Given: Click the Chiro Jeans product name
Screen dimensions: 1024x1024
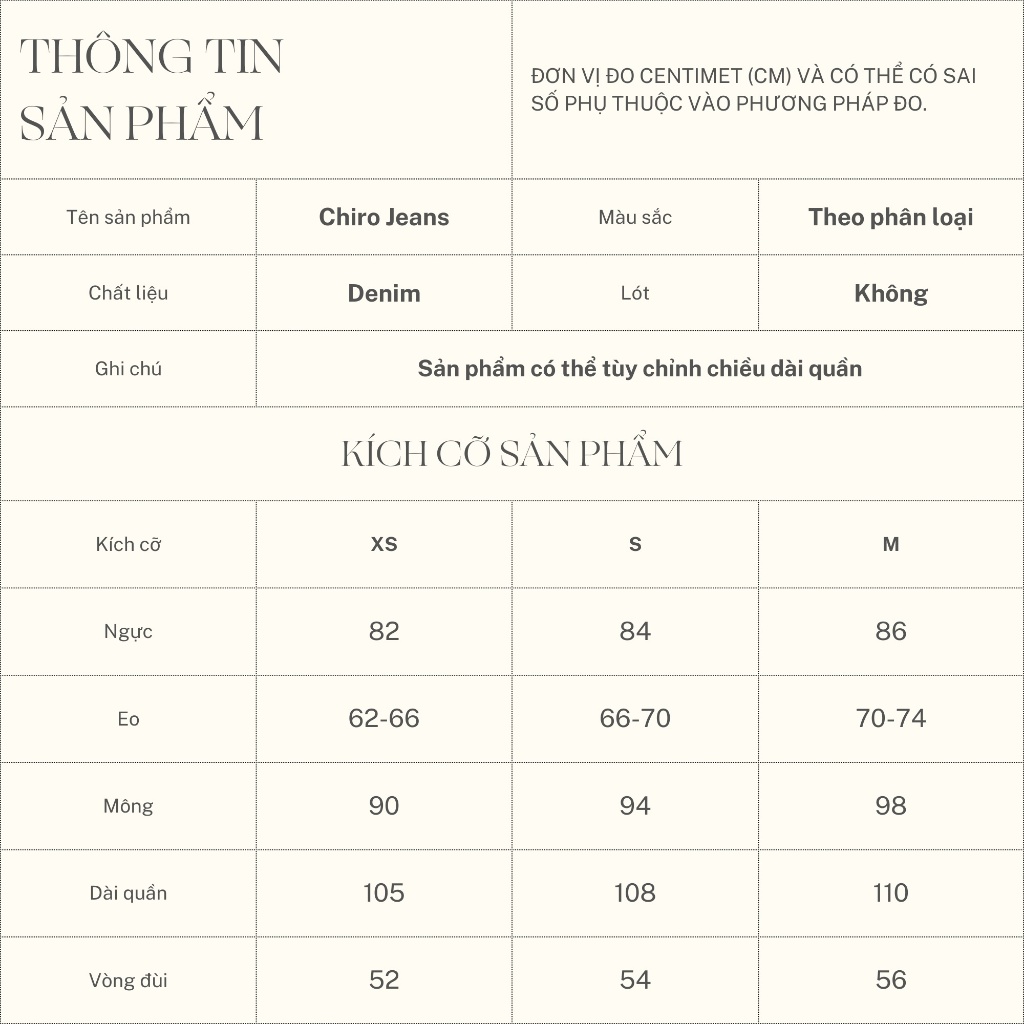Looking at the screenshot, I should 384,217.
